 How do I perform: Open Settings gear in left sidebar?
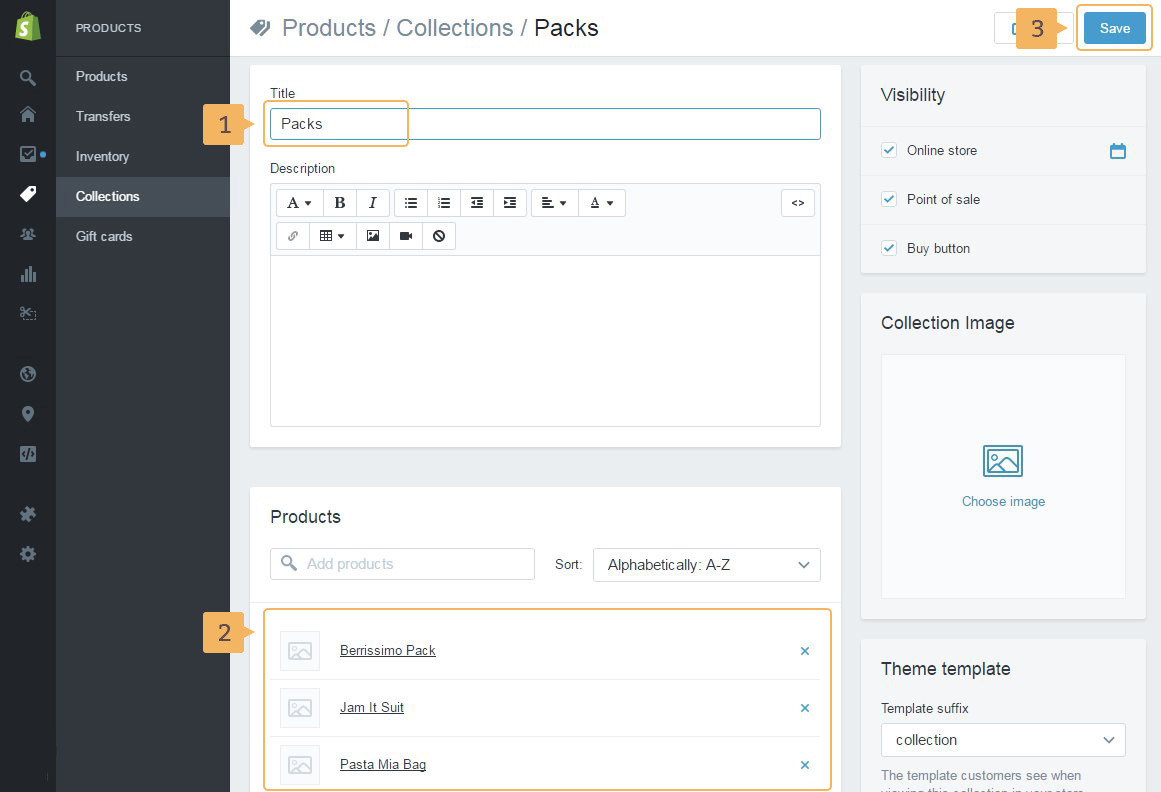tap(28, 553)
